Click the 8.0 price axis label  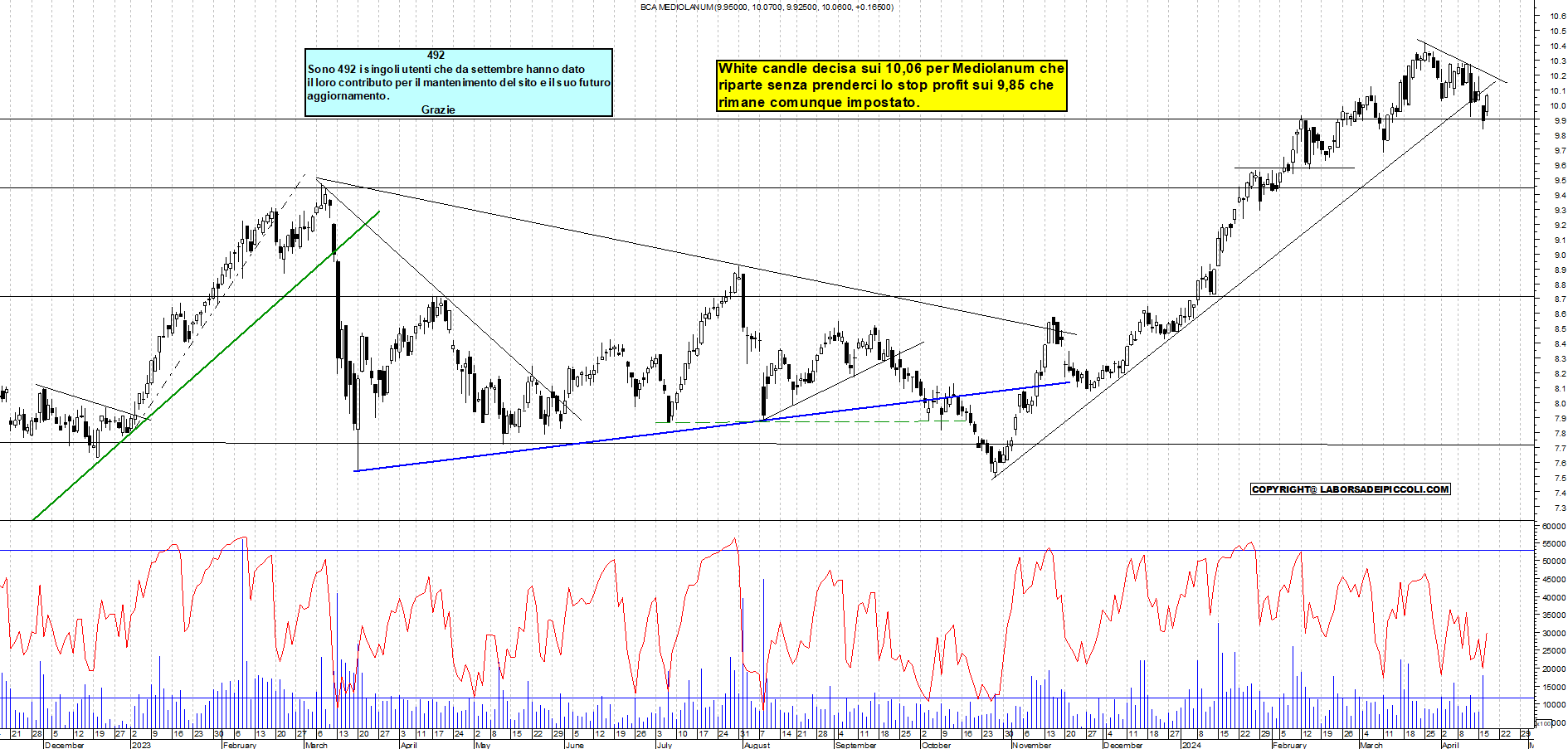(x=1560, y=404)
